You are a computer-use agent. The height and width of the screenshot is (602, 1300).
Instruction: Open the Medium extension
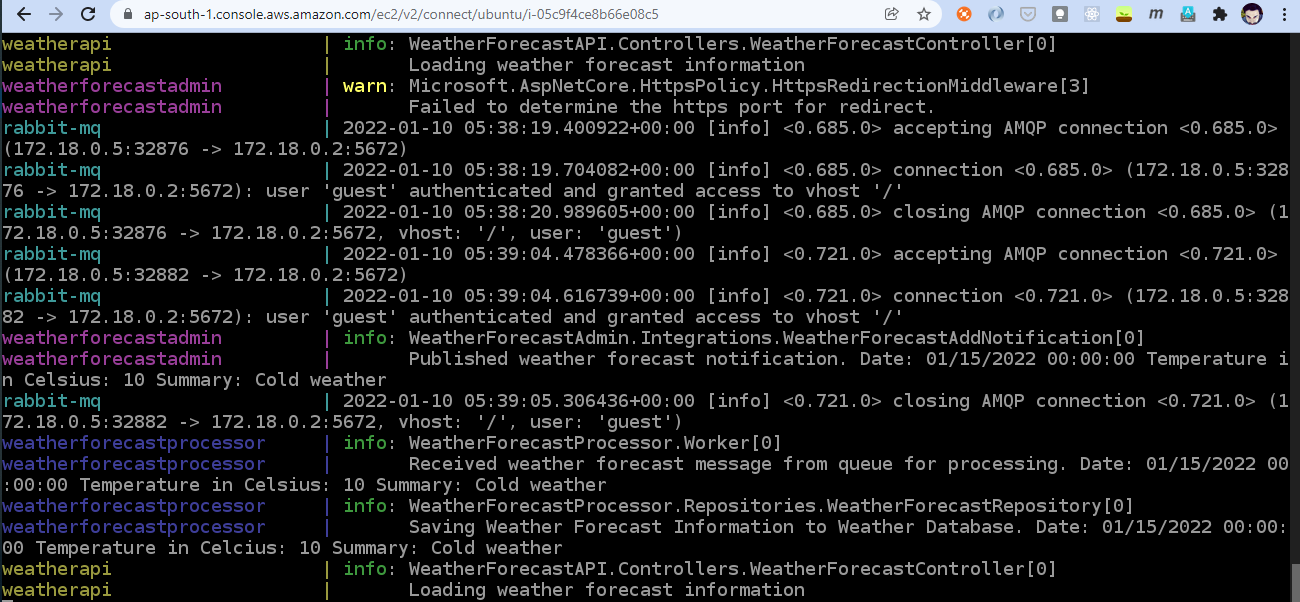[x=1156, y=13]
